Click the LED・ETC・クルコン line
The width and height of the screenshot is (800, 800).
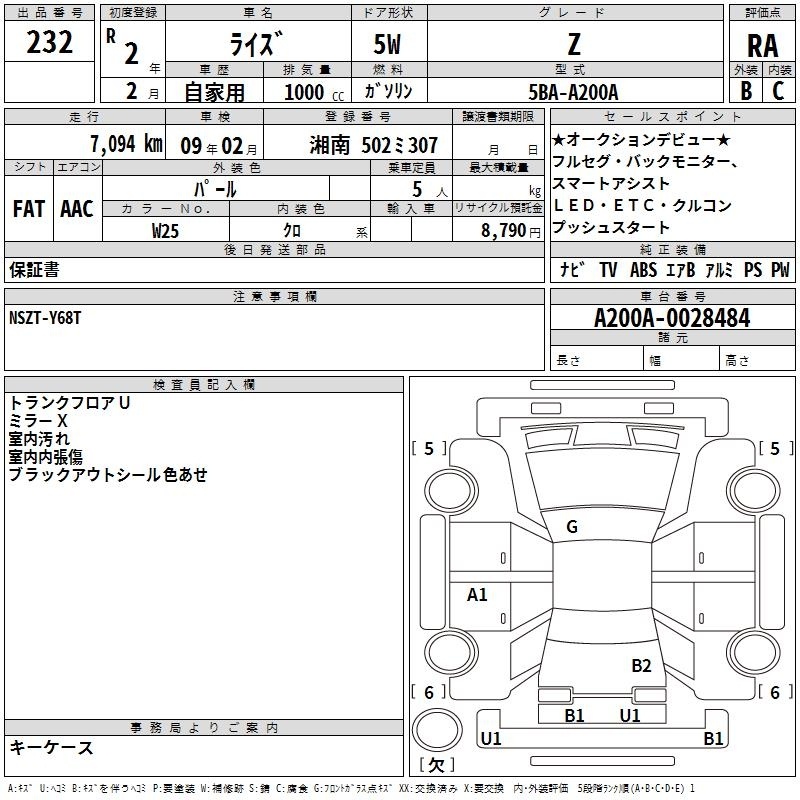[x=642, y=205]
